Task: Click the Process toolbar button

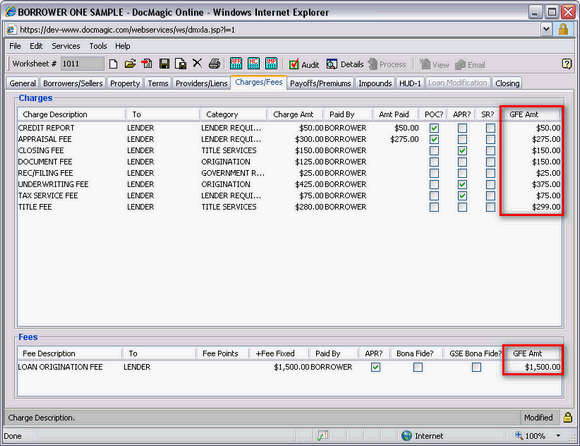Action: pyautogui.click(x=387, y=64)
